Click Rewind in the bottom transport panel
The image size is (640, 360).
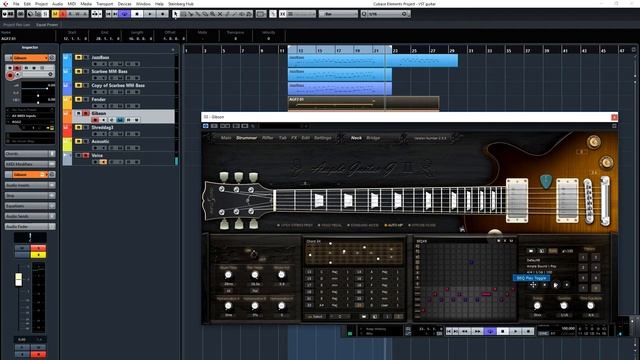pyautogui.click(x=464, y=331)
